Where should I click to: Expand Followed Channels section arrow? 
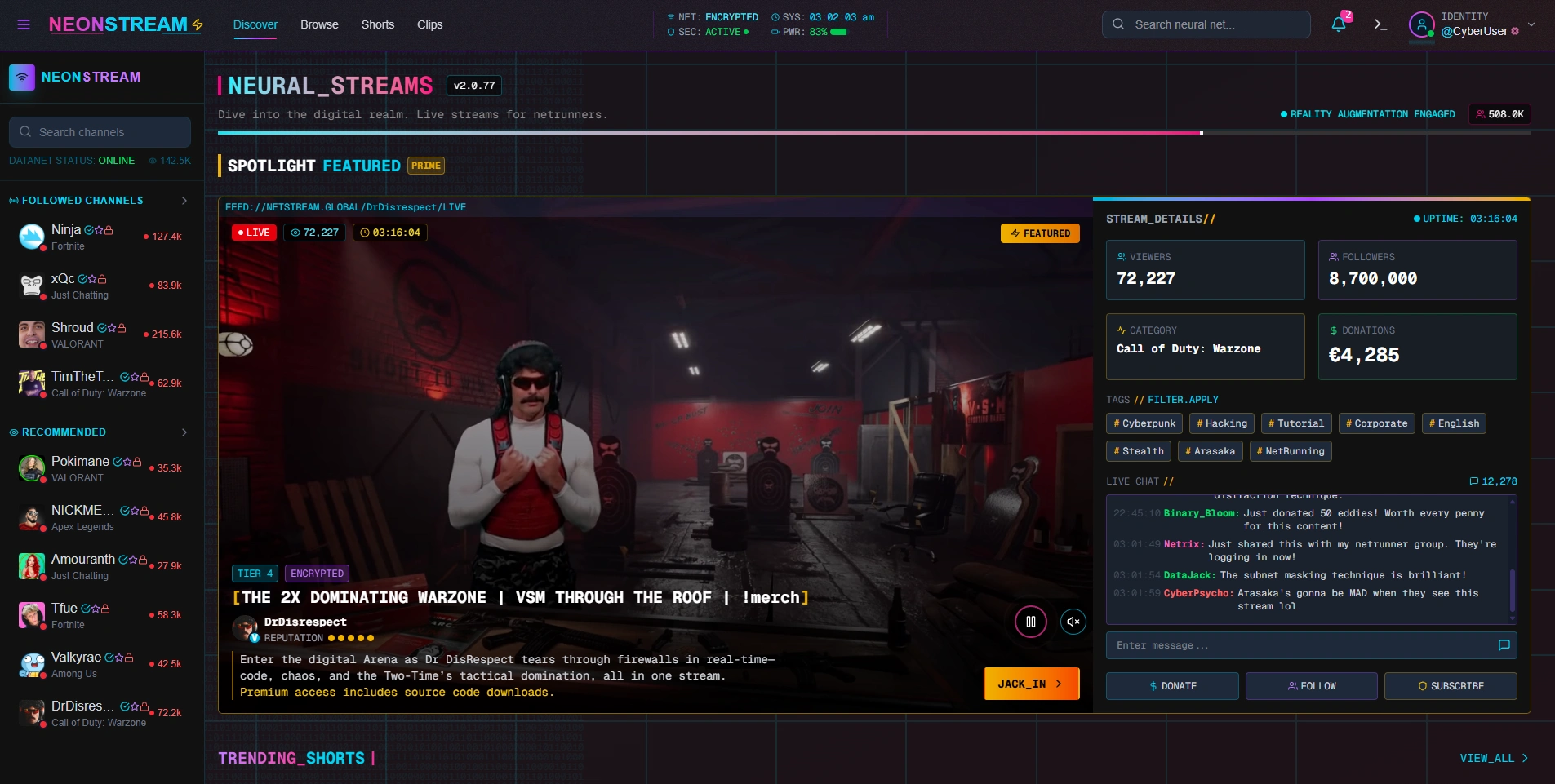click(x=184, y=201)
